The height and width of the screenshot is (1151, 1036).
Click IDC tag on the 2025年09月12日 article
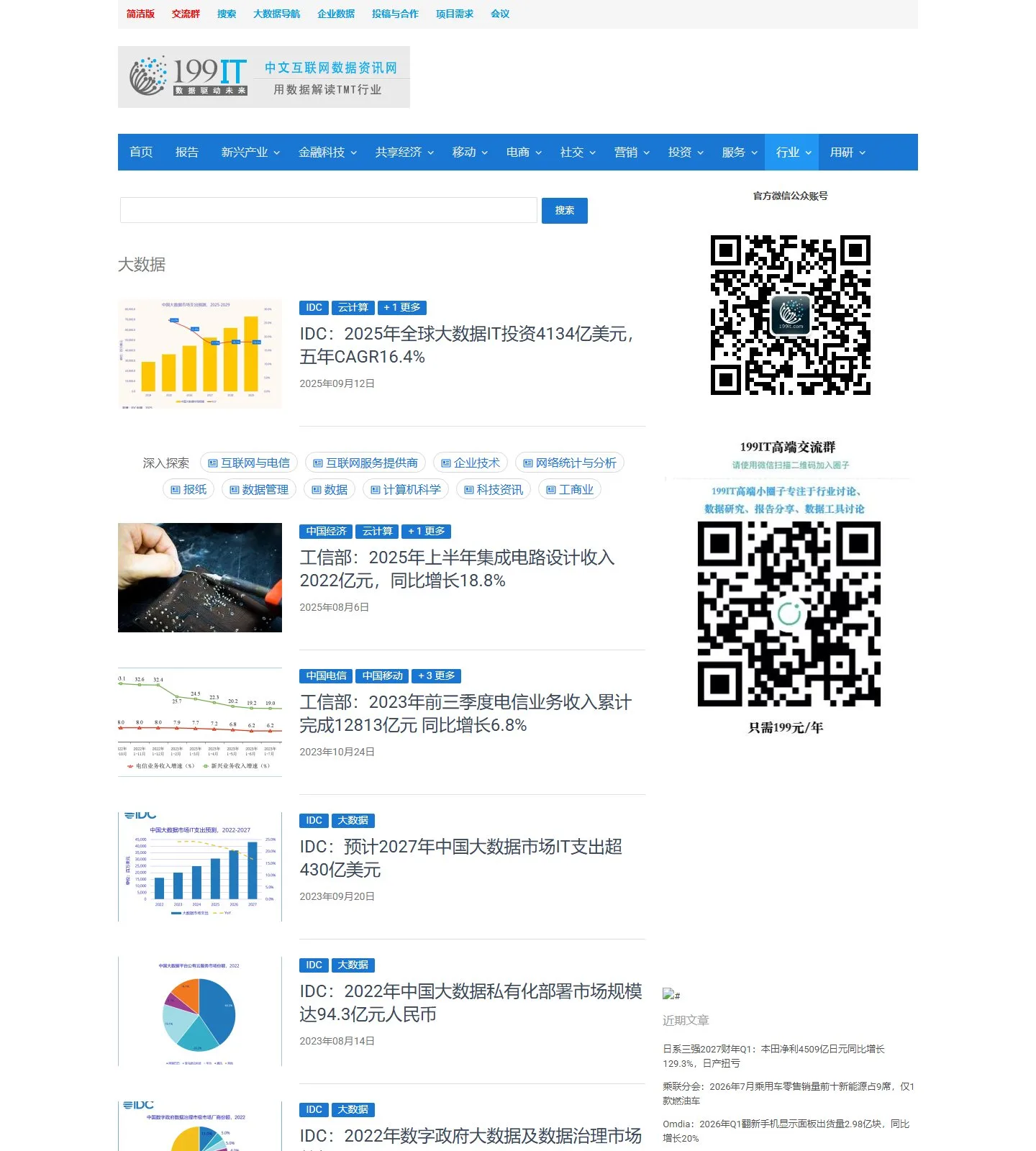pyautogui.click(x=314, y=308)
